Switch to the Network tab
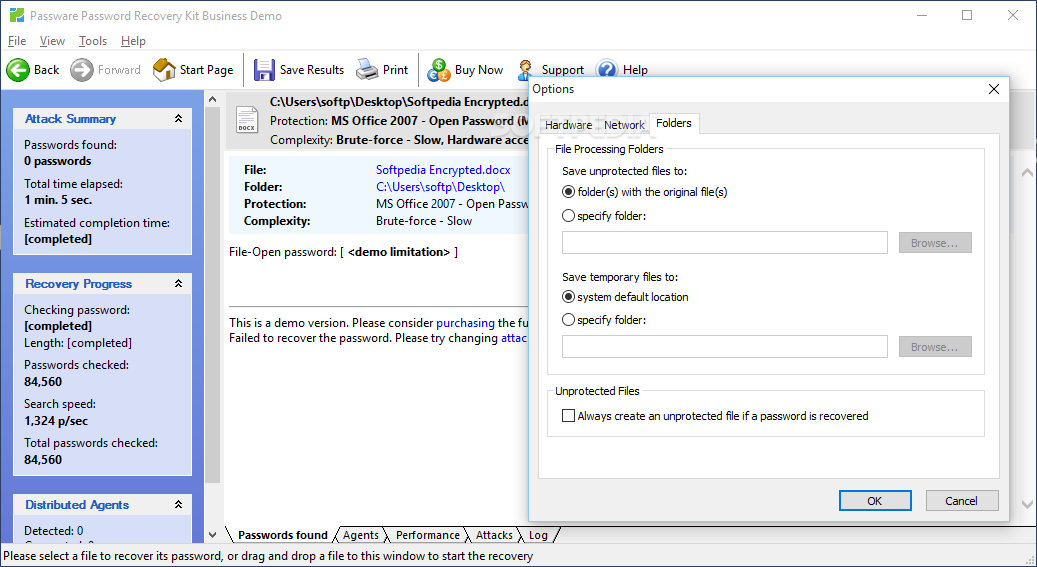 (x=624, y=124)
